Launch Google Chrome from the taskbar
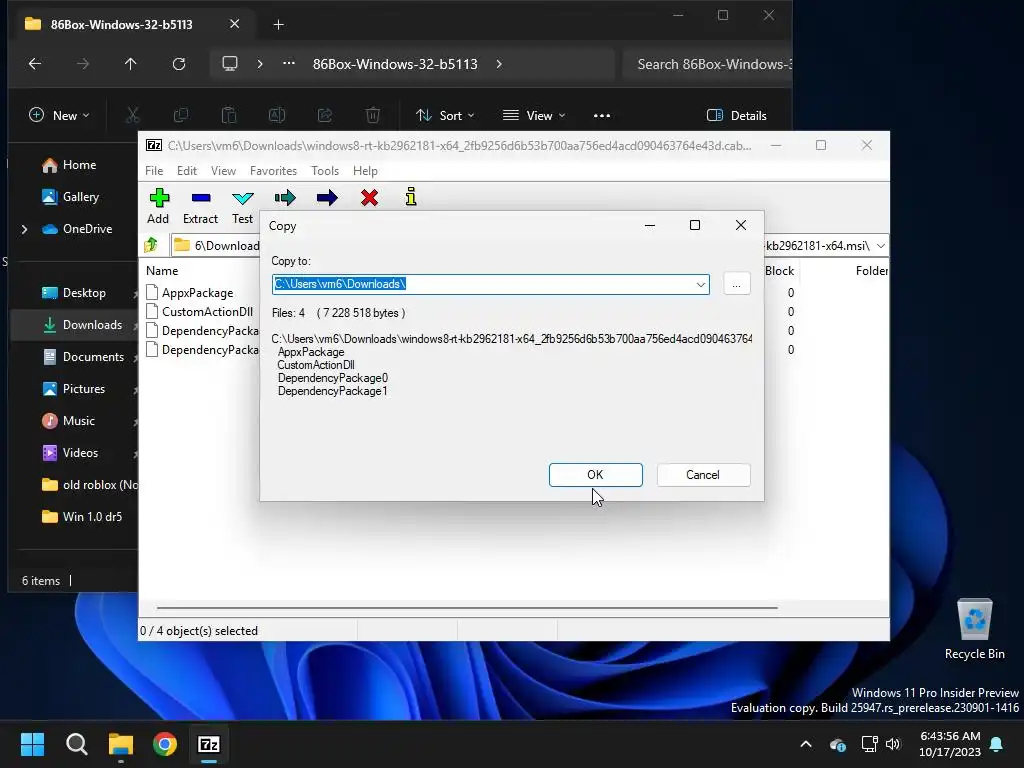 point(165,744)
